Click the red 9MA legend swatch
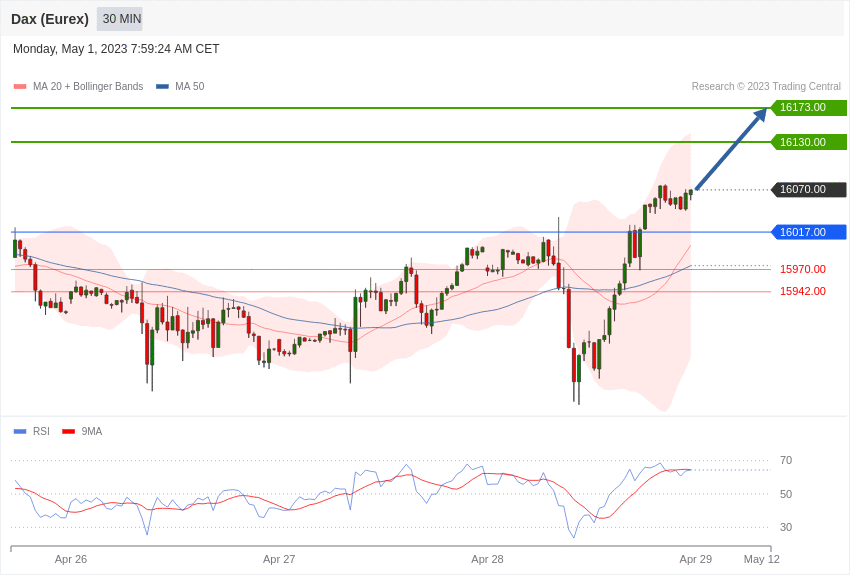 click(68, 431)
